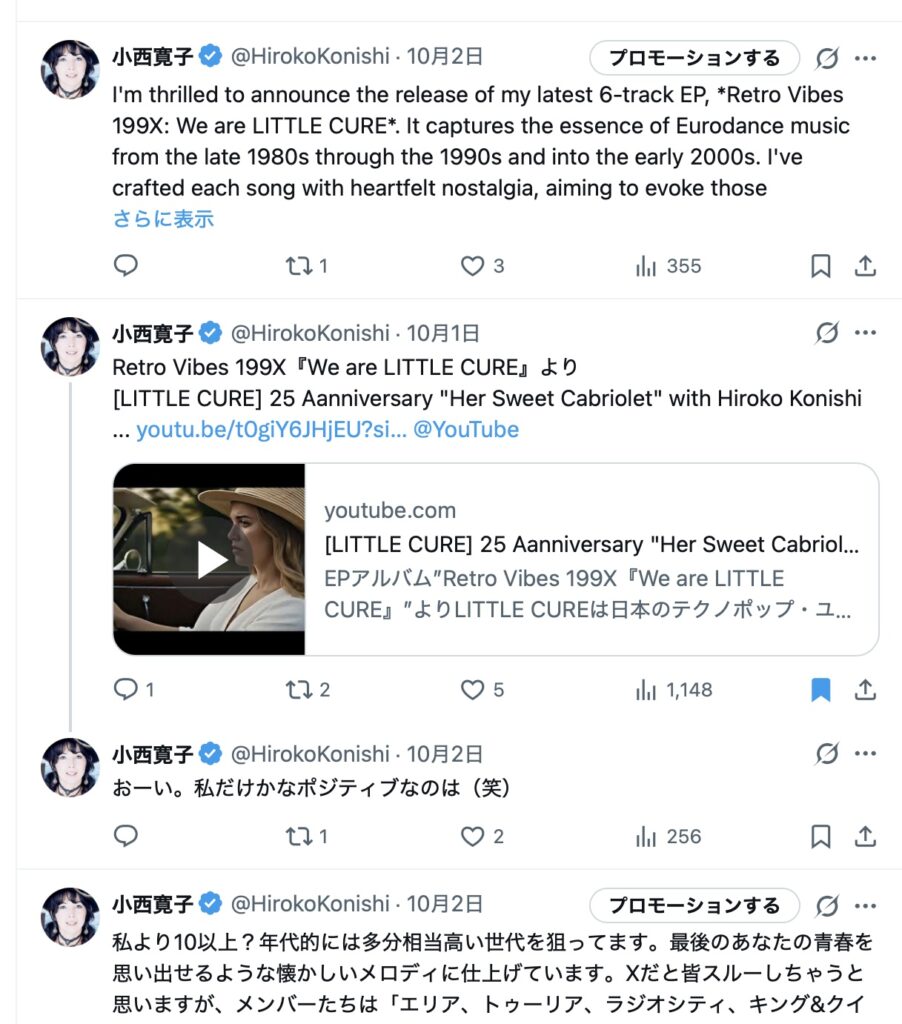Reply to the おーい post
902x1024 pixels.
click(125, 836)
